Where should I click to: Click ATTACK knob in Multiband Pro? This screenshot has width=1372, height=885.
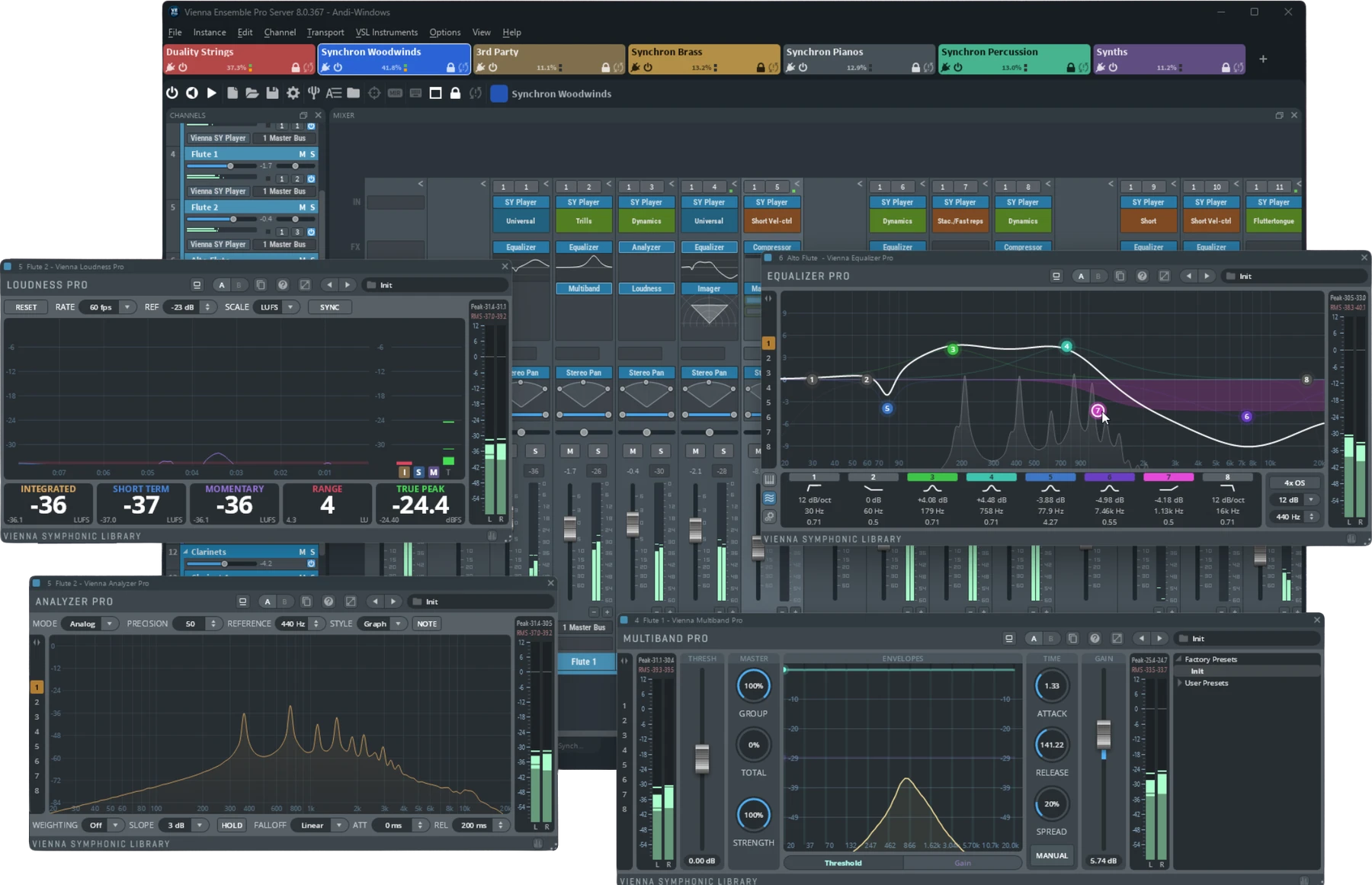coord(1052,685)
